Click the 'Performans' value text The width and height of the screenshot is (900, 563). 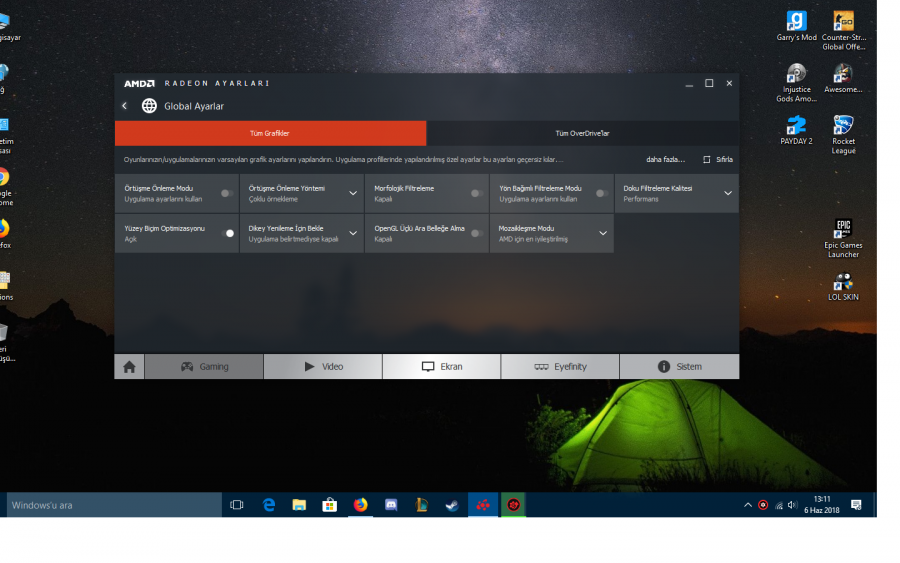point(641,199)
